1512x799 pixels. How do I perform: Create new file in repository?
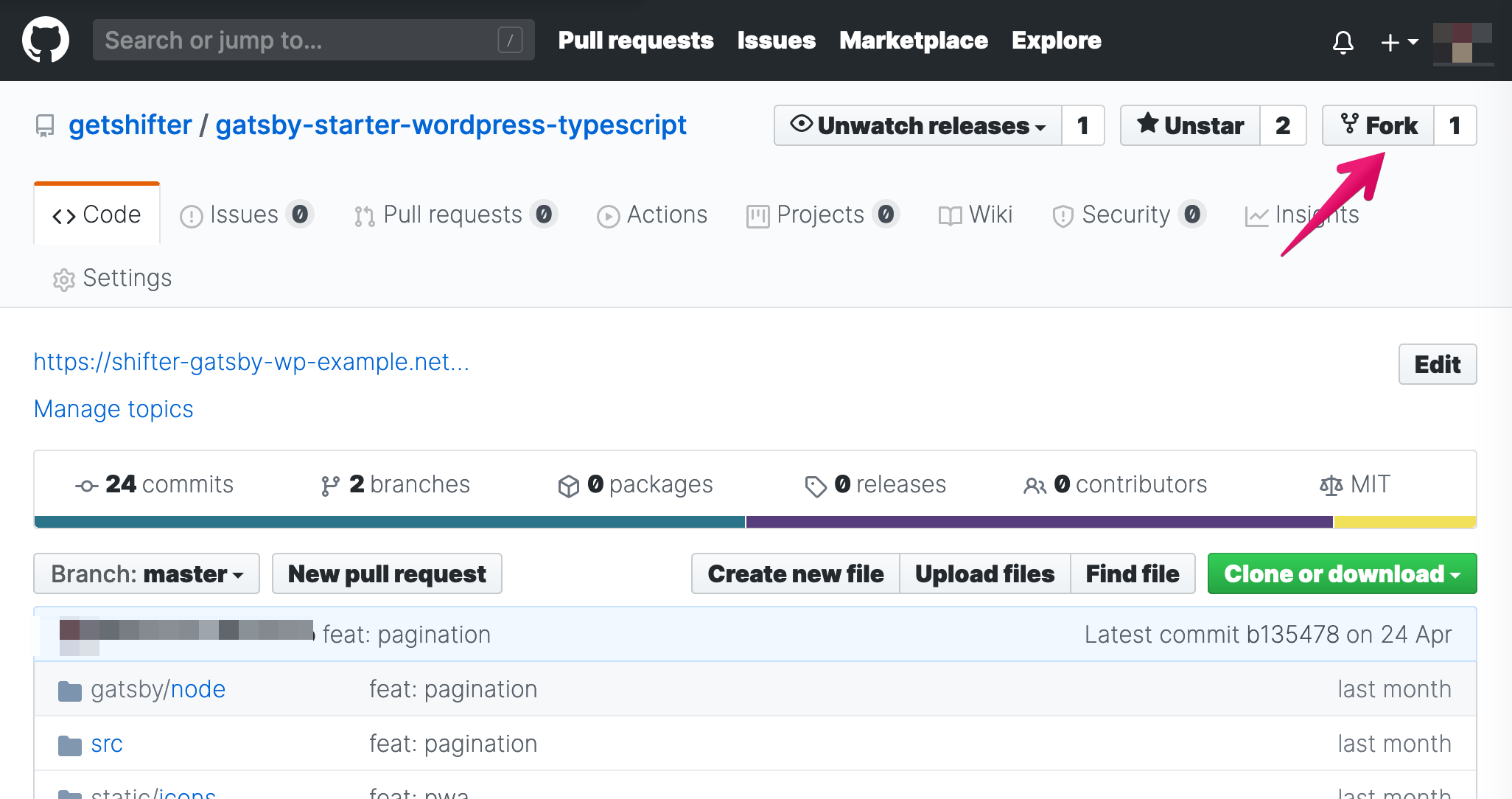click(x=796, y=573)
